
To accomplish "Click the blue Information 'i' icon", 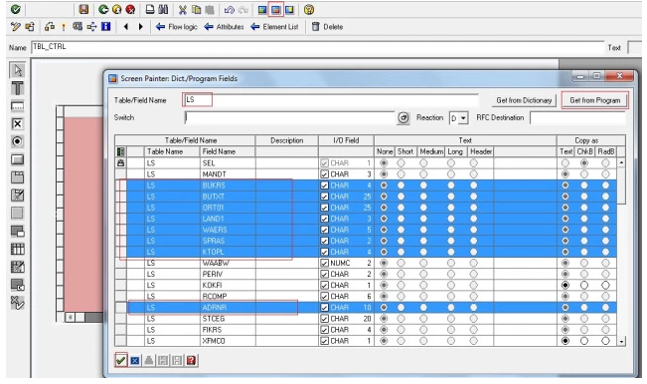I will pyautogui.click(x=106, y=27).
